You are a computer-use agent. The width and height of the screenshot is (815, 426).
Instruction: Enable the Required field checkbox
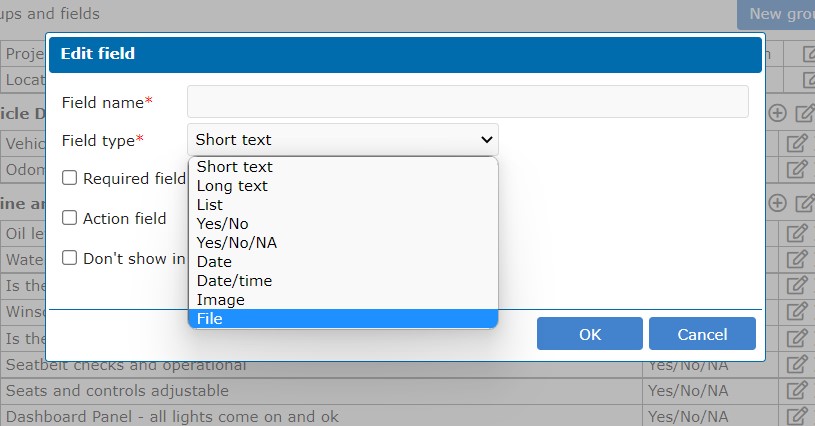click(70, 178)
